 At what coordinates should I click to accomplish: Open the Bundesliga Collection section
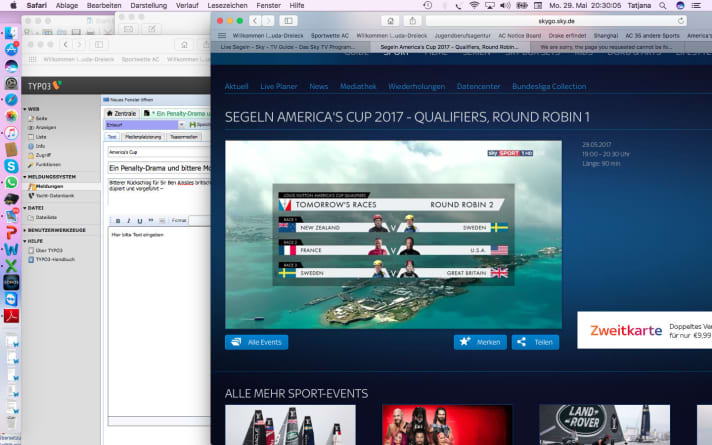(549, 86)
